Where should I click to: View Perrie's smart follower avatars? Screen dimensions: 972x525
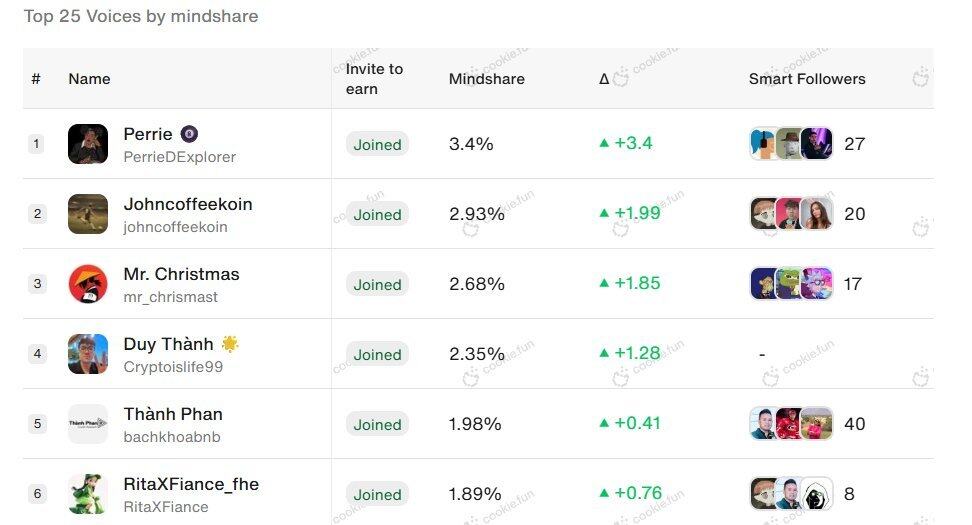791,144
